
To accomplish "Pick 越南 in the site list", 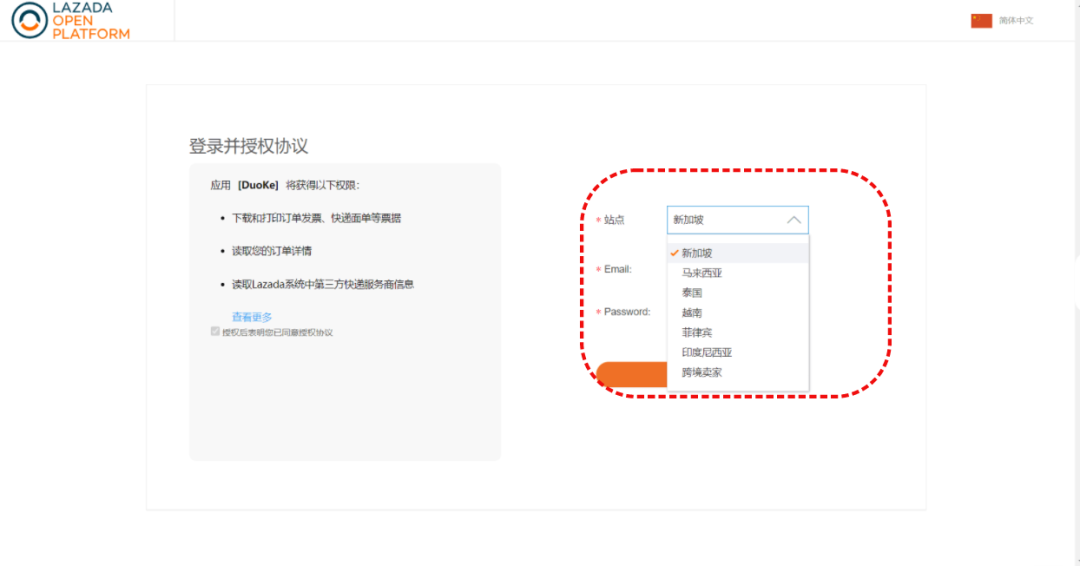I will pyautogui.click(x=692, y=313).
